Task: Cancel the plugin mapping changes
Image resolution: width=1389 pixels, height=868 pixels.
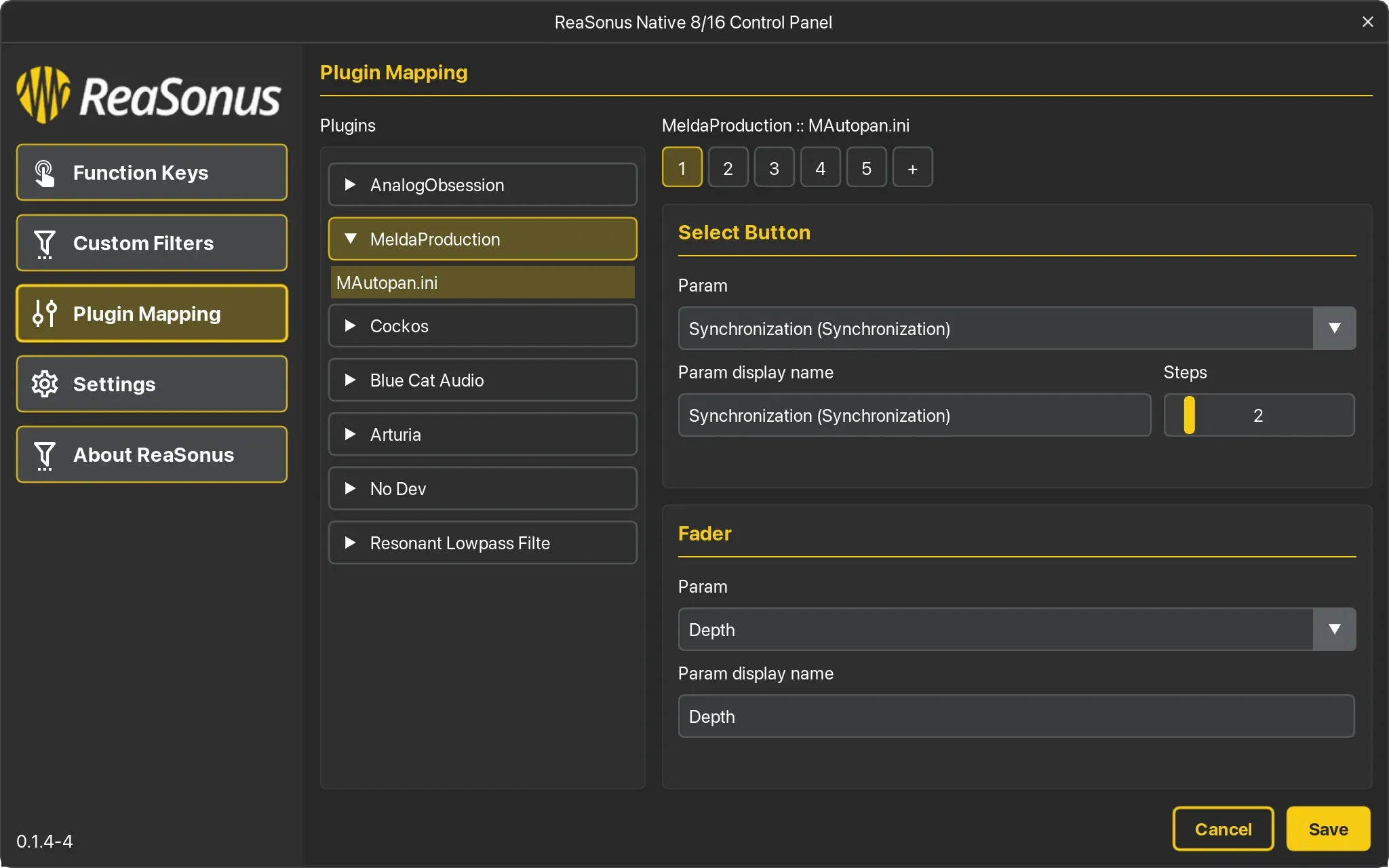Action: point(1223,829)
